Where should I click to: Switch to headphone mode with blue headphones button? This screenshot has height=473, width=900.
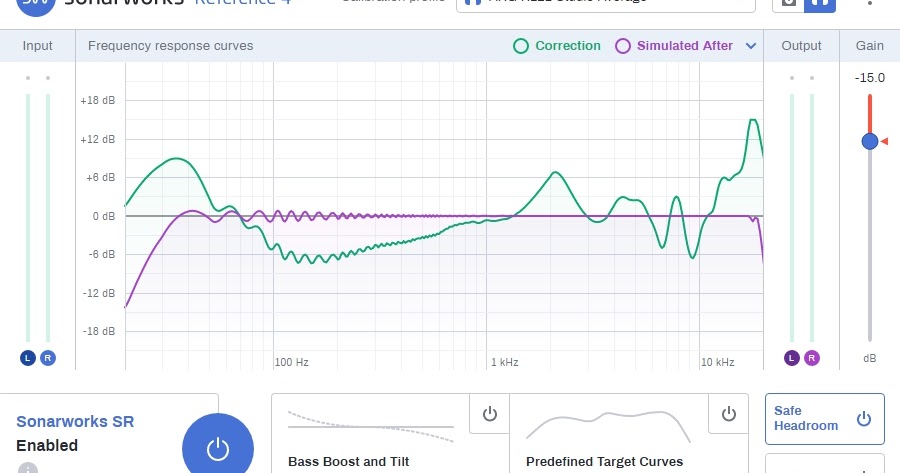(820, 5)
